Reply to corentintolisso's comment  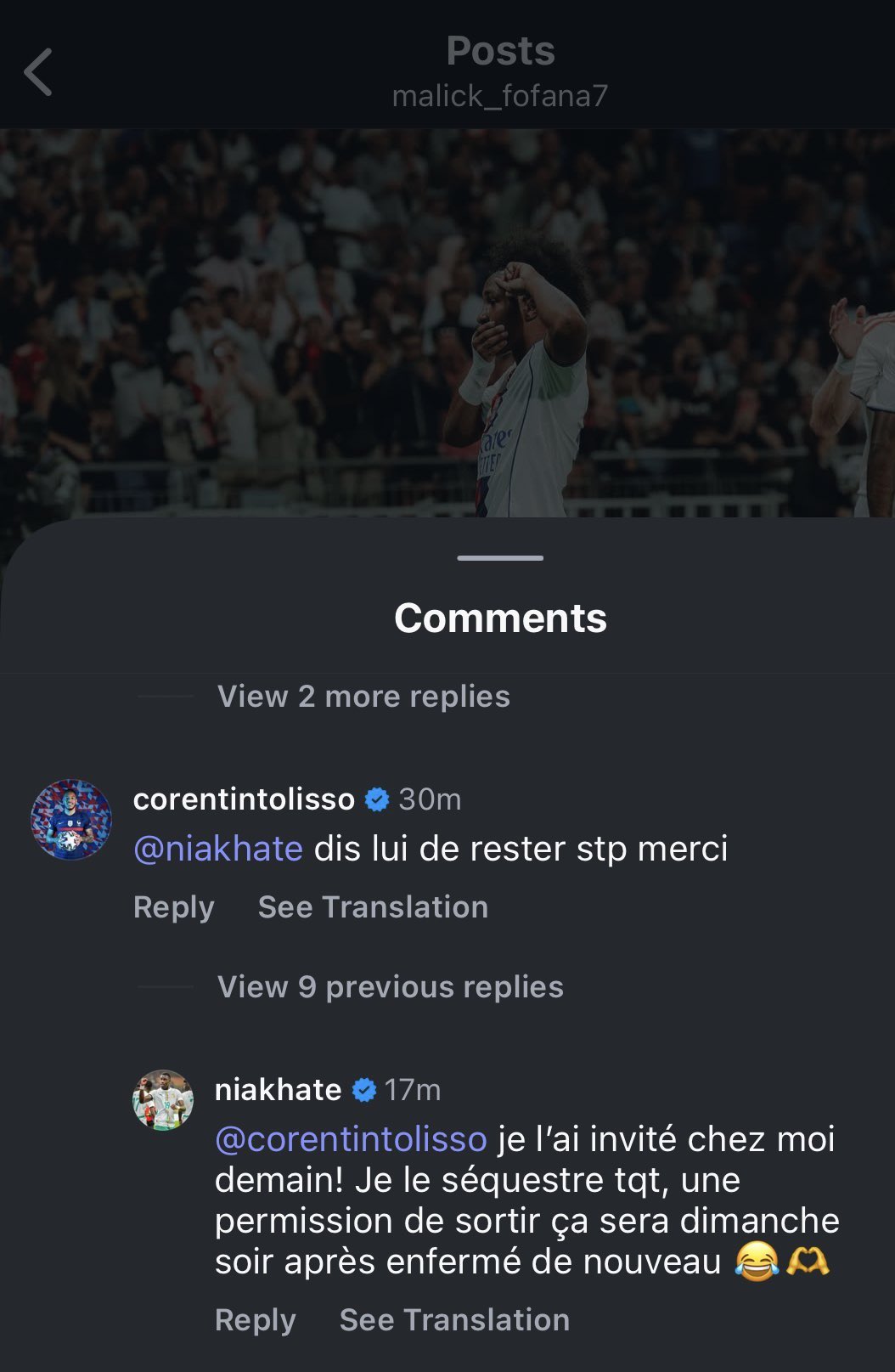pos(174,907)
